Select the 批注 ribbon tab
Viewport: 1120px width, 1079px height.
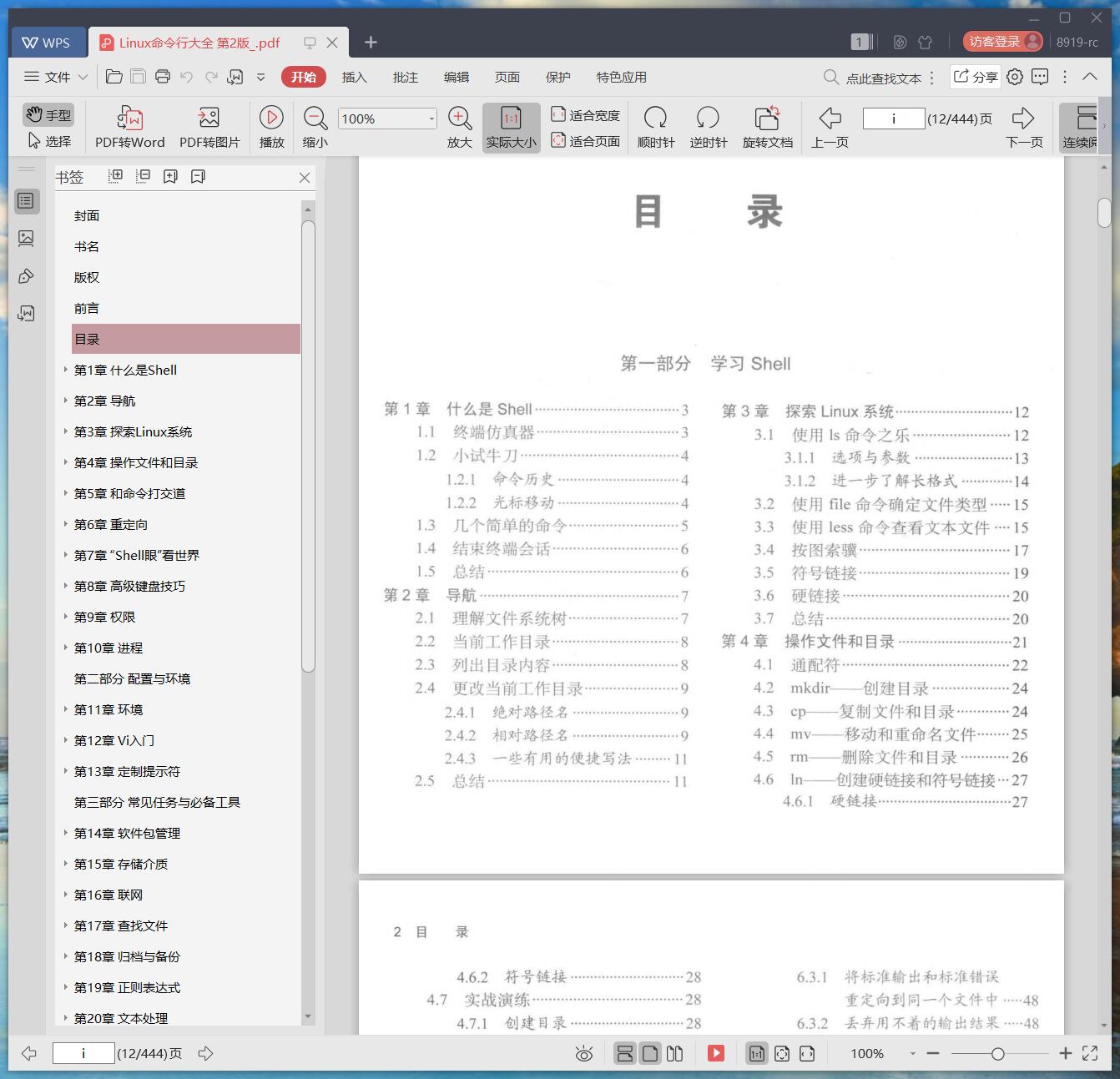pyautogui.click(x=405, y=77)
